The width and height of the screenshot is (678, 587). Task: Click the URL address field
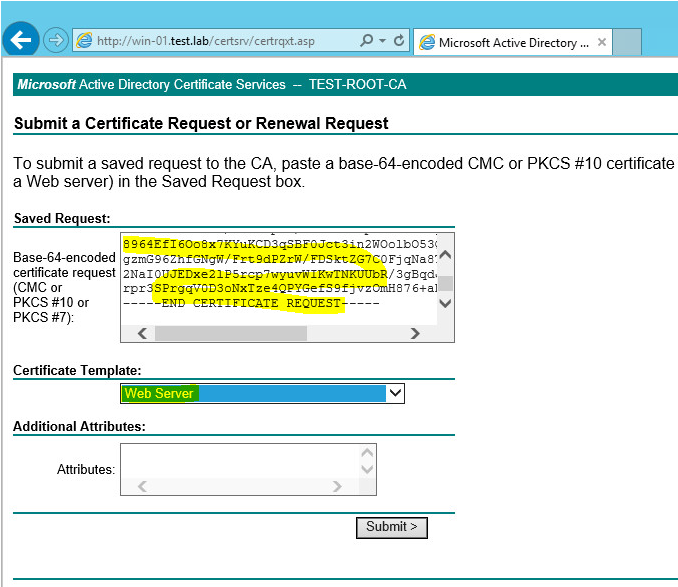coord(220,41)
